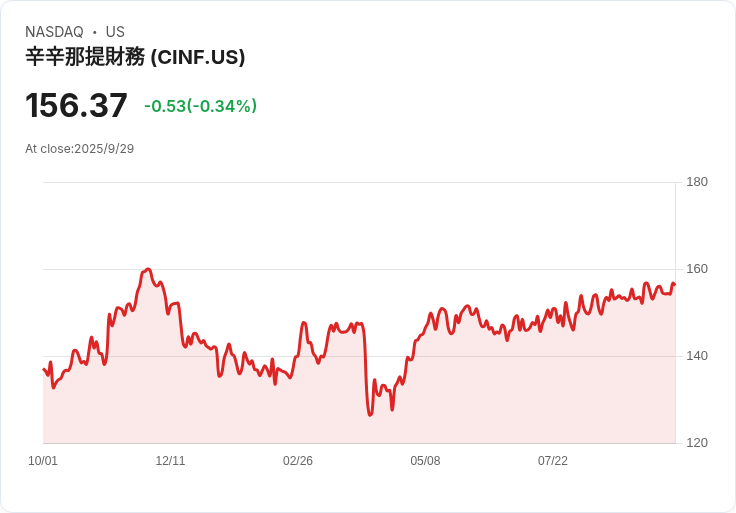Click the -0.53(-0.34%) price change
This screenshot has height=513, width=736.
pyautogui.click(x=200, y=106)
